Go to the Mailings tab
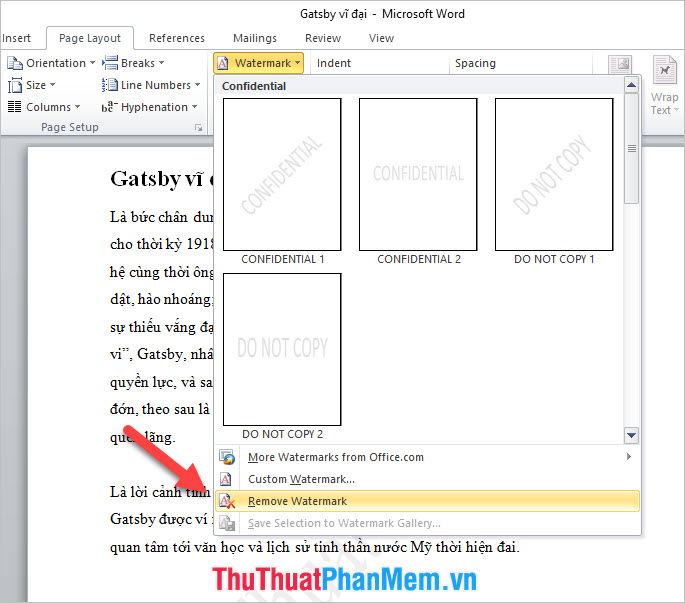This screenshot has height=603, width=685. [255, 38]
